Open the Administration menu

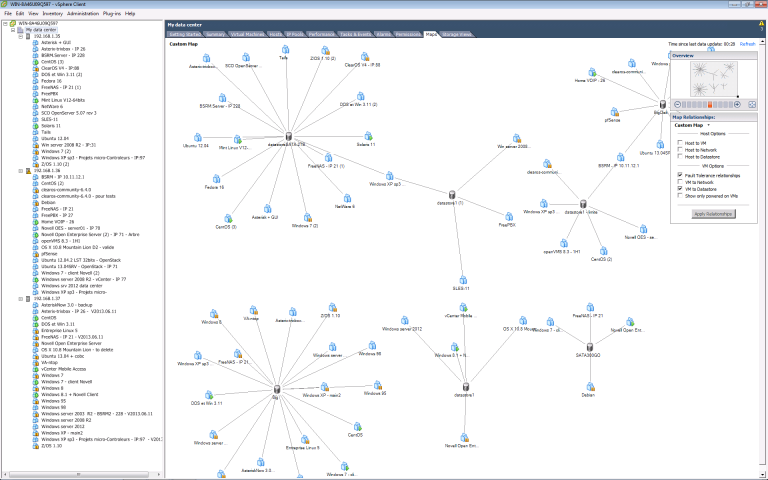83,14
